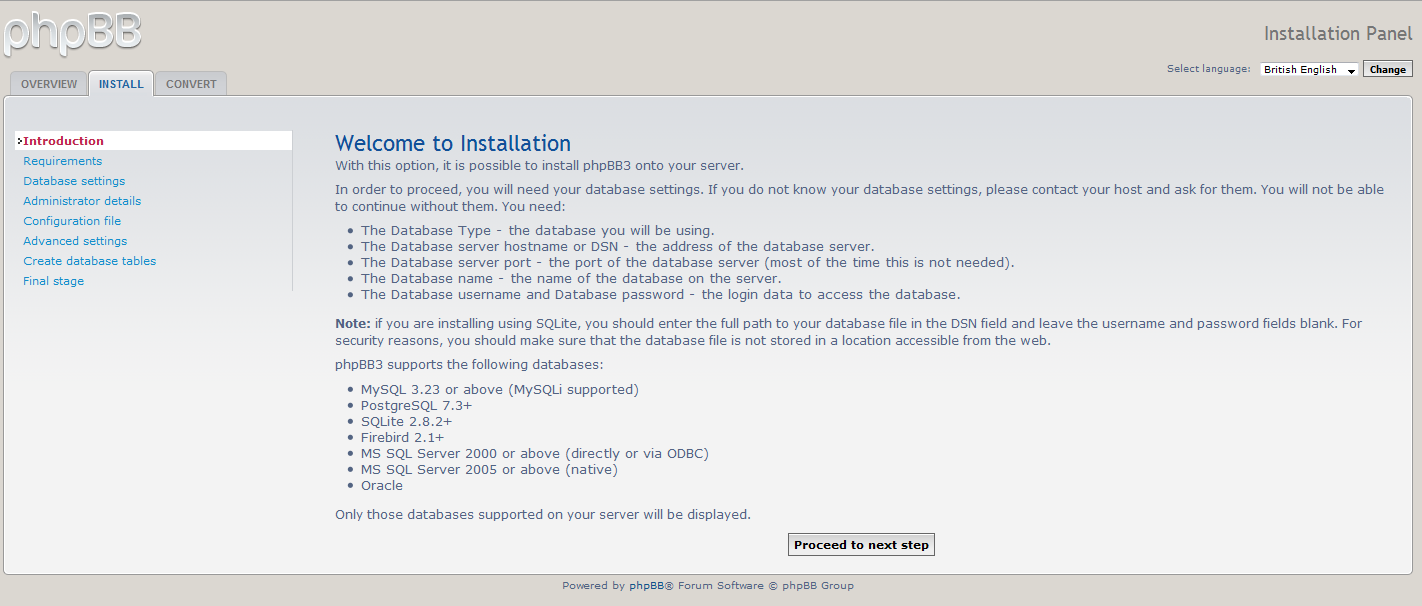Click 'phpBB3 supports the following databases' line
This screenshot has width=1422, height=606.
point(469,365)
